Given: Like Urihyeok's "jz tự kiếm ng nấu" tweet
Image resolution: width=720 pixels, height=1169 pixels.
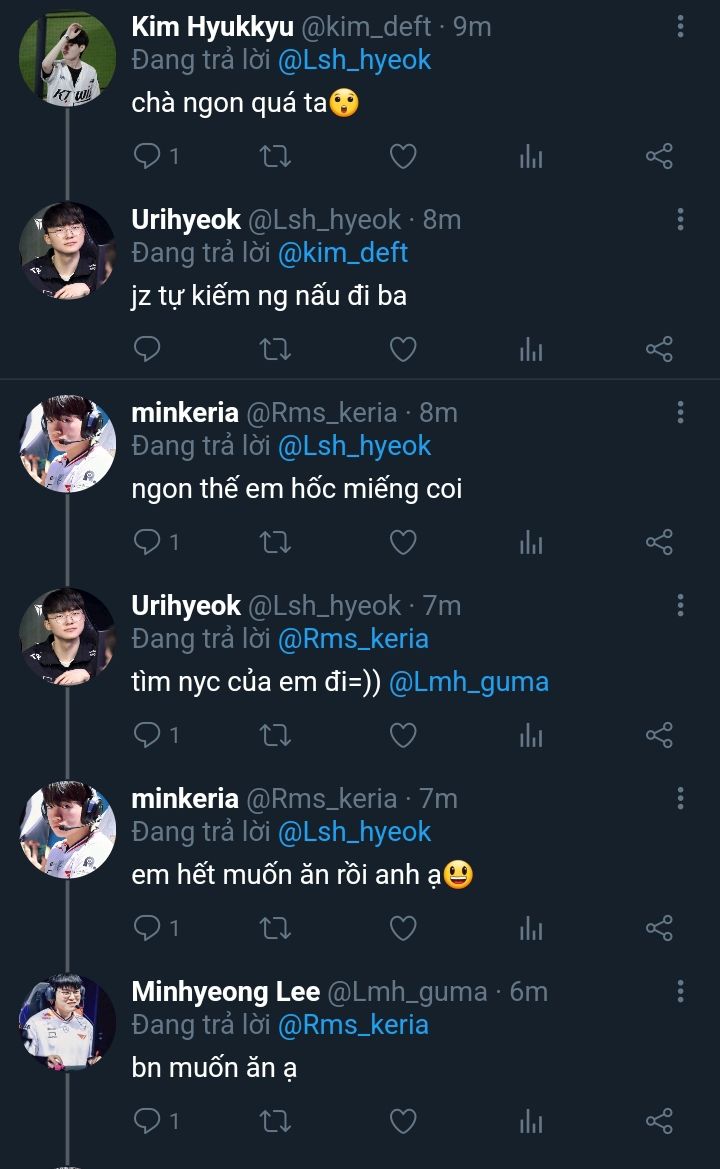Looking at the screenshot, I should 402,349.
